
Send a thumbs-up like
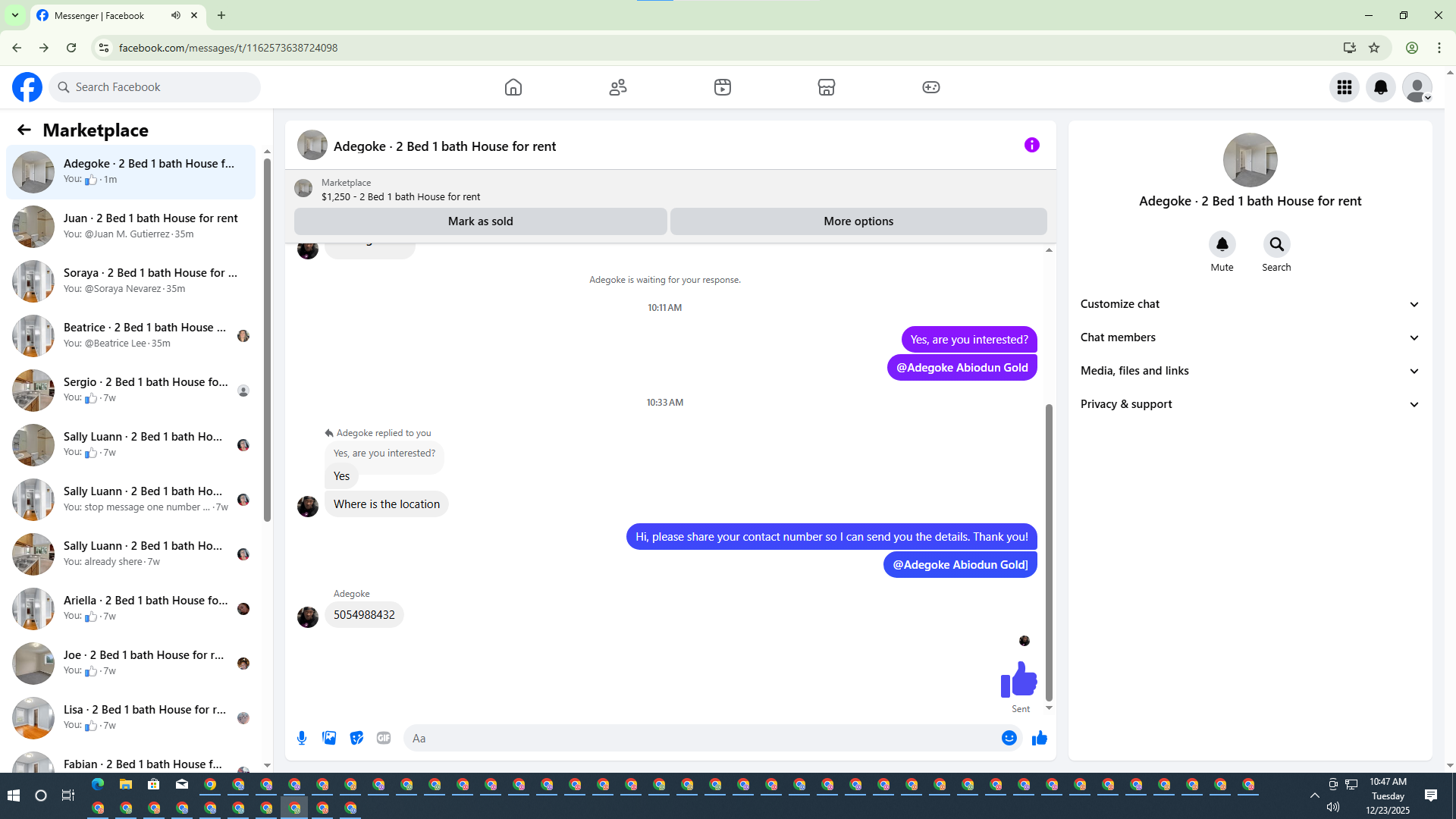1039,738
